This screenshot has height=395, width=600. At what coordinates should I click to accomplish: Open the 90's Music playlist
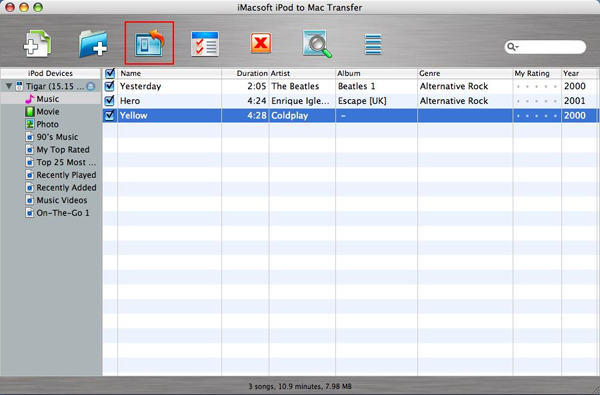[57, 137]
